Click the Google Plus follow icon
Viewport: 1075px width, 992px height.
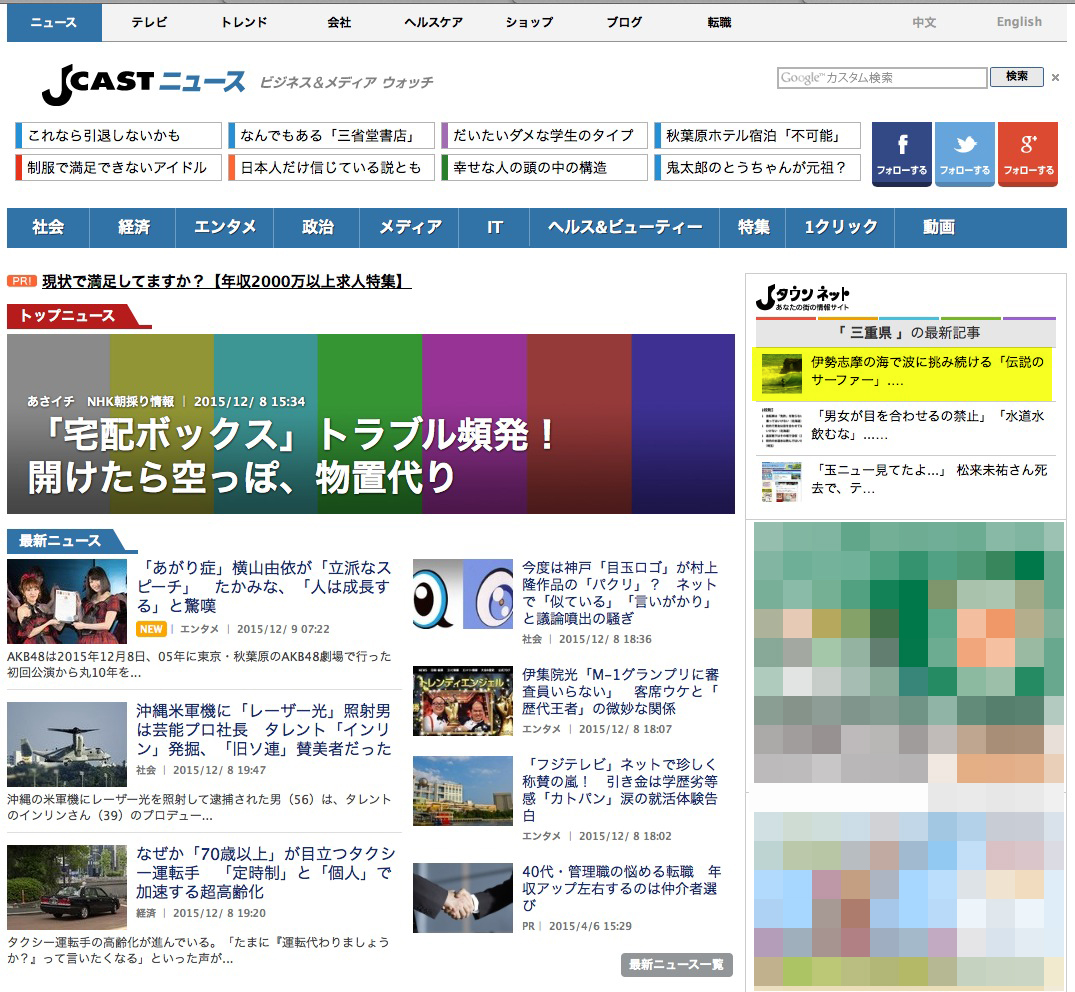[x=1028, y=154]
